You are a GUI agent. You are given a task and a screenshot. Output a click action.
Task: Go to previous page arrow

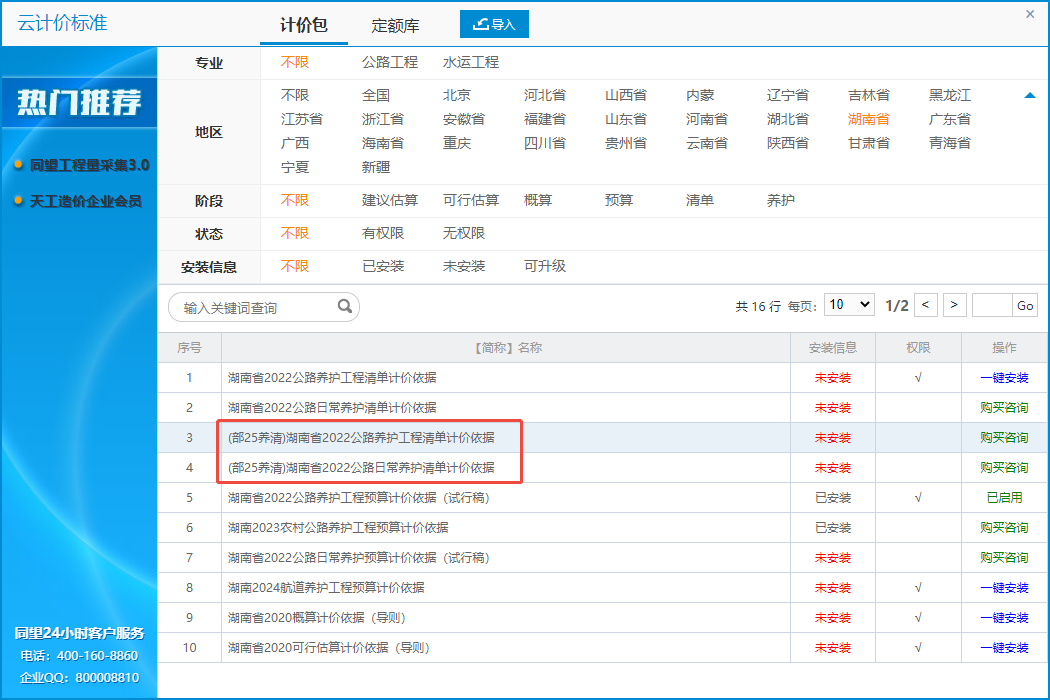point(927,305)
